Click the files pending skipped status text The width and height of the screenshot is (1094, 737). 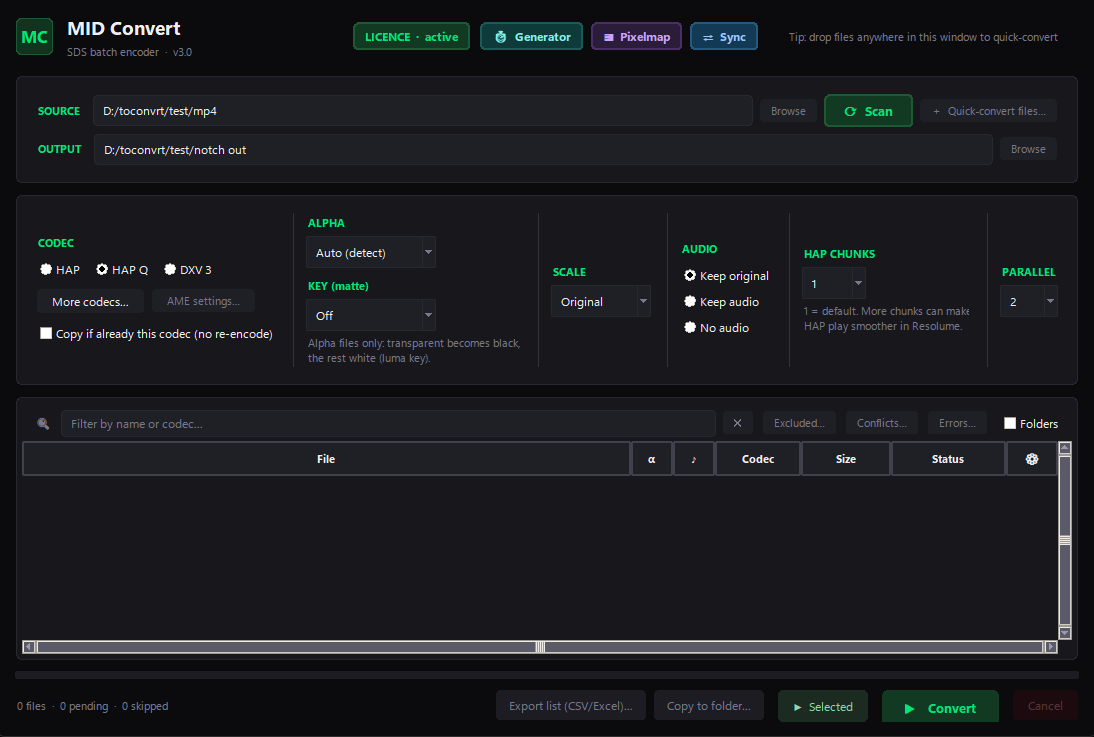[93, 706]
